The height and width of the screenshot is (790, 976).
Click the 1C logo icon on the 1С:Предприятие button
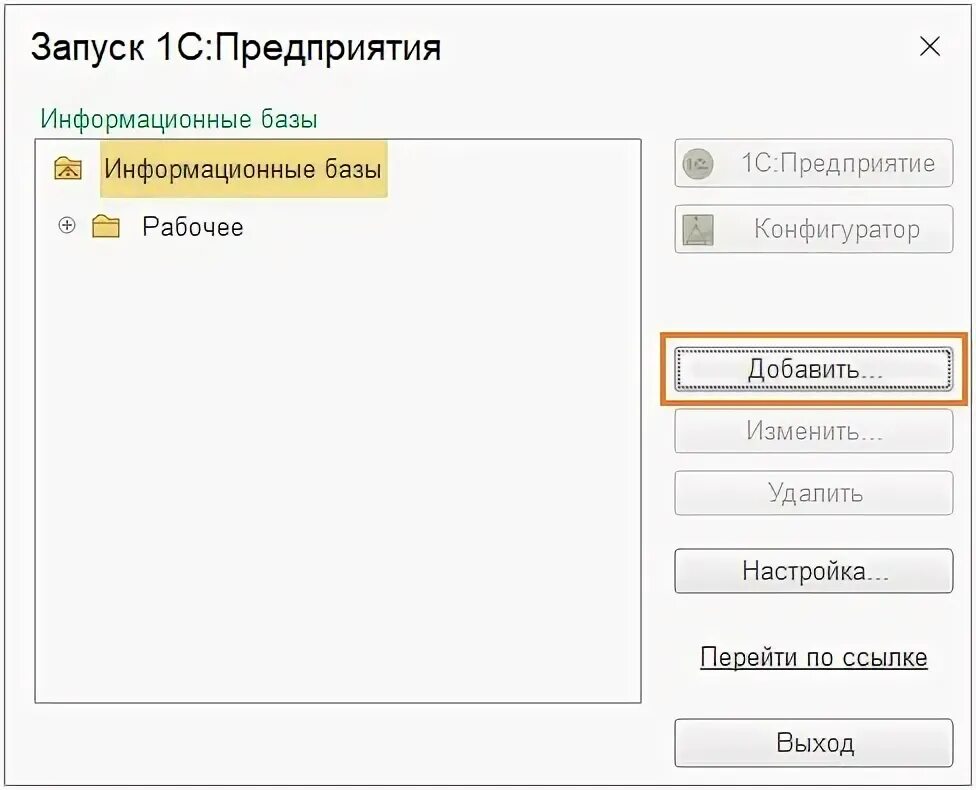[x=698, y=165]
